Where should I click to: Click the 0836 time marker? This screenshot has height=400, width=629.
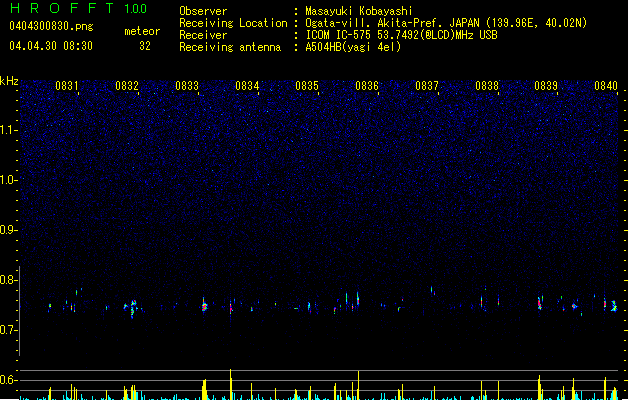[367, 86]
